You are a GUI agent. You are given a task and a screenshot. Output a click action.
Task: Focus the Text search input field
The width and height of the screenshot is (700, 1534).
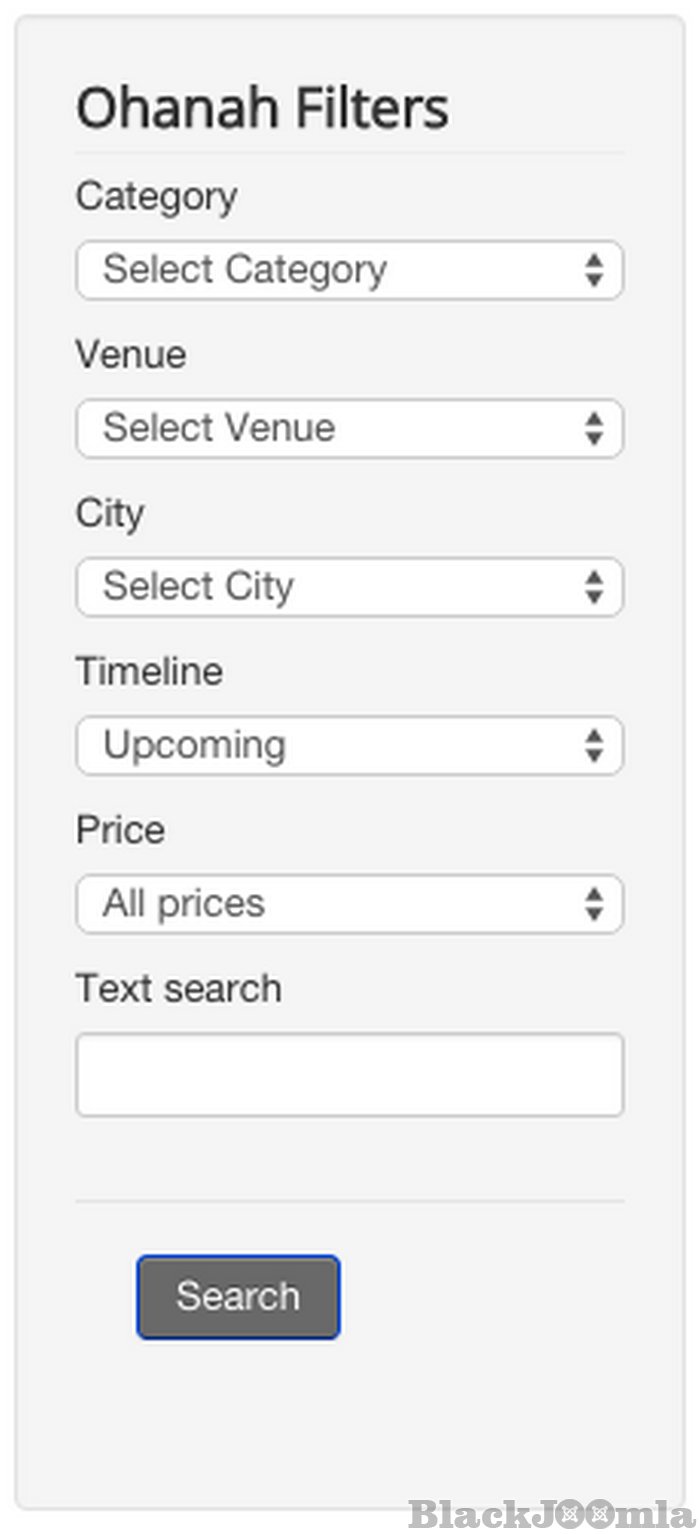[x=349, y=1075]
